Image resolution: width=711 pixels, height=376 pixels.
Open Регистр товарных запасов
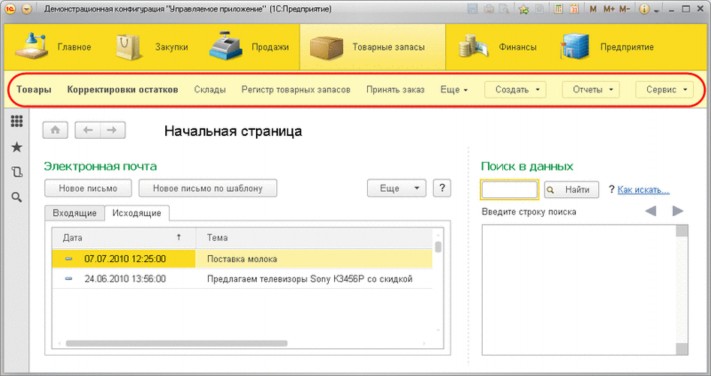(296, 90)
